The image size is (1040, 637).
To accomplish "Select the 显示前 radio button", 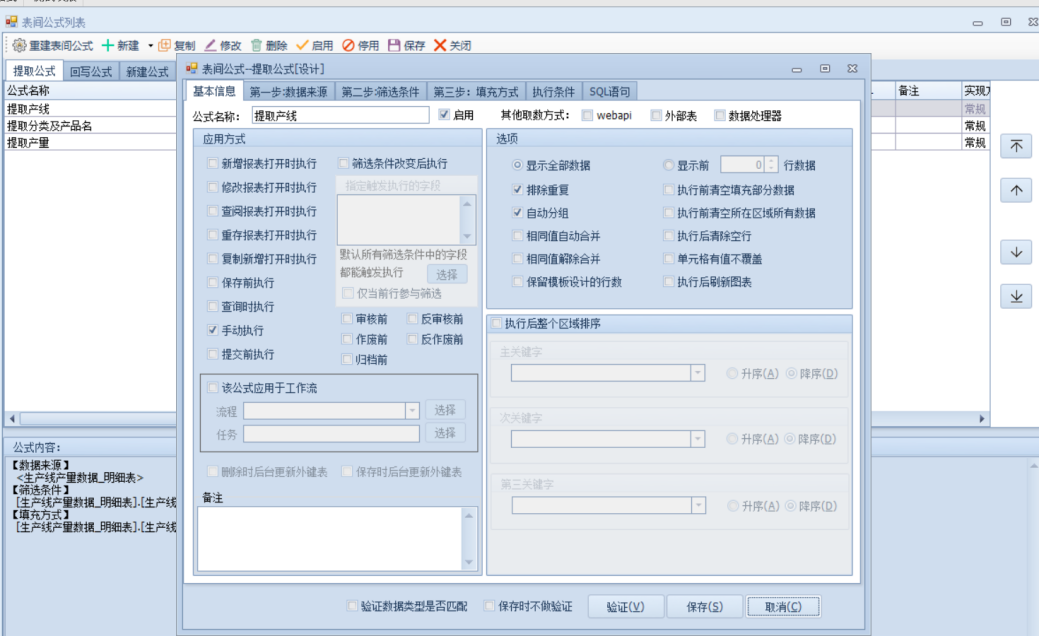I will point(668,165).
